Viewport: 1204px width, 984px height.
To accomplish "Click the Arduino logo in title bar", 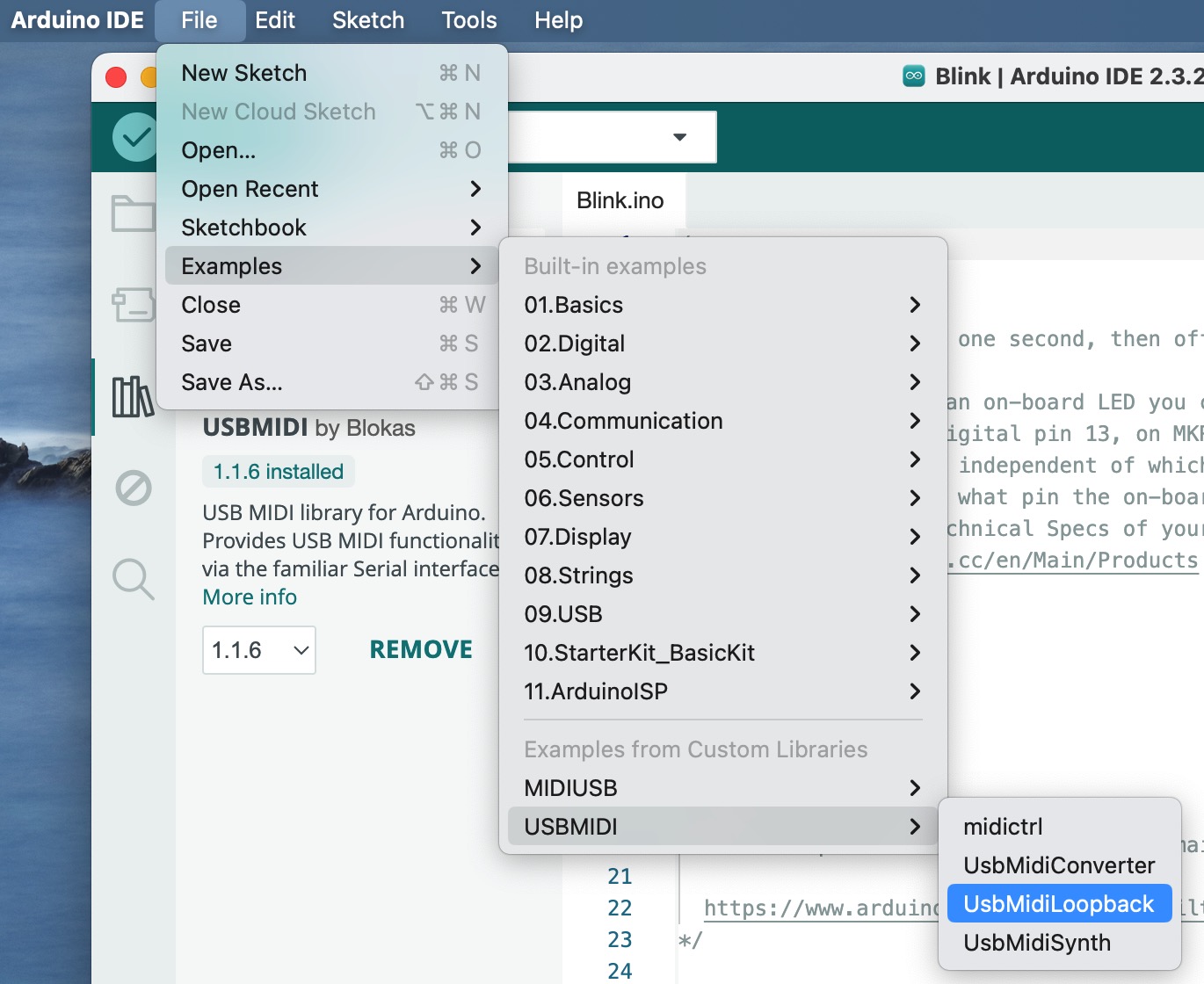I will pyautogui.click(x=914, y=76).
